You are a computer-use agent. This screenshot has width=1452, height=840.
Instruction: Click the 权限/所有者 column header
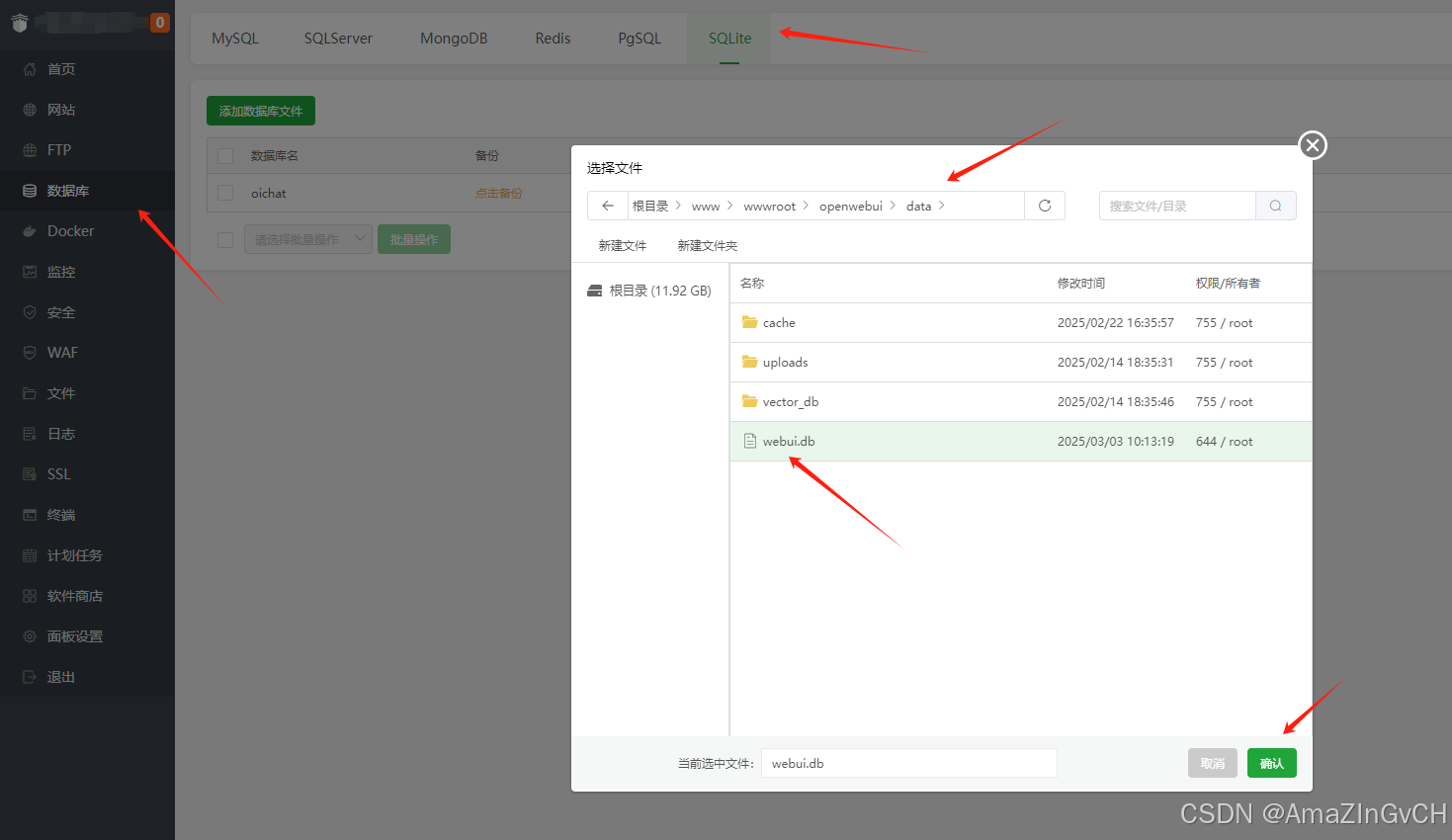click(x=1228, y=283)
